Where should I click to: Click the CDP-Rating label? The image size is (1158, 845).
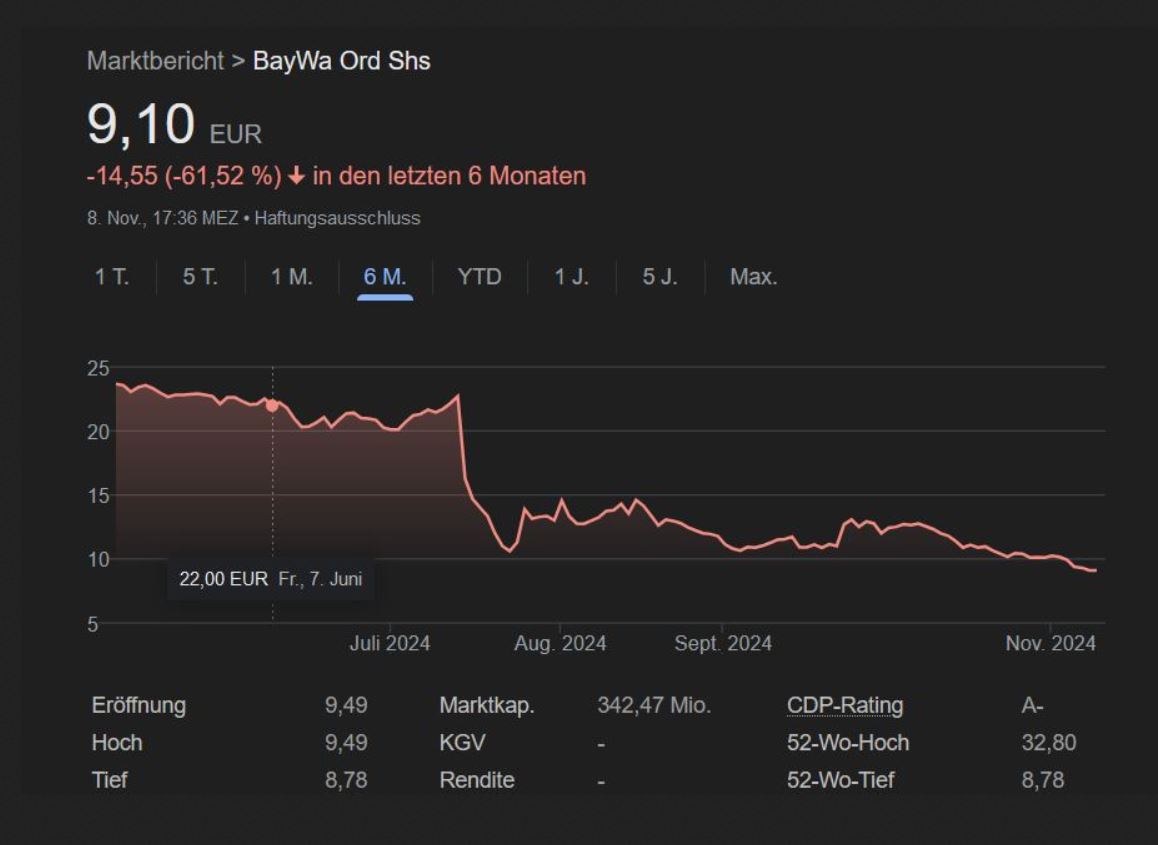845,705
